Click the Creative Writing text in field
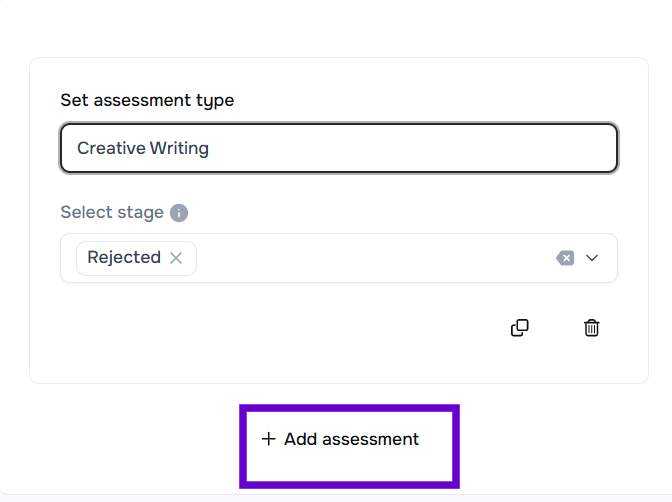The image size is (672, 502). pyautogui.click(x=143, y=148)
